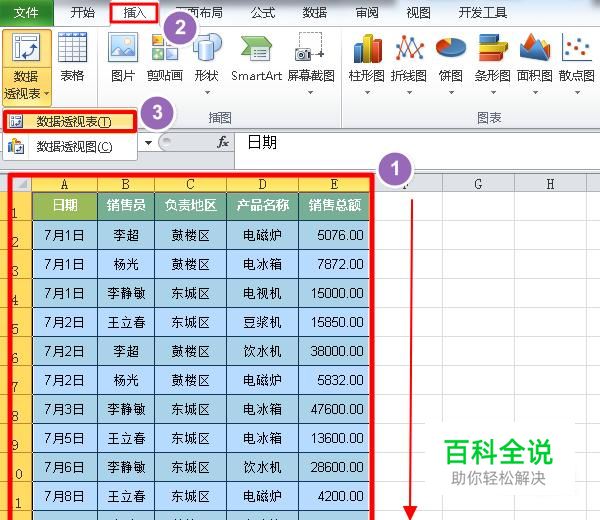Screen dimensions: 600x520
Task: Select the cell with 15000.00
Action: pos(334,293)
